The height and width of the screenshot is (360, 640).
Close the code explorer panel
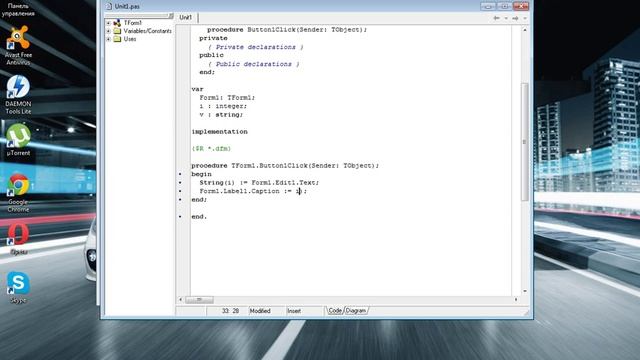[171, 16]
